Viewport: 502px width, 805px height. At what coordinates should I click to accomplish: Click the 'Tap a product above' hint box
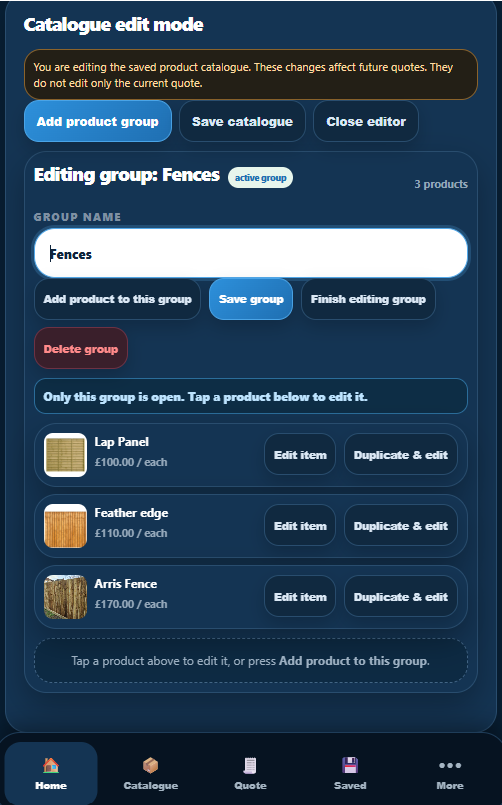tap(250, 661)
